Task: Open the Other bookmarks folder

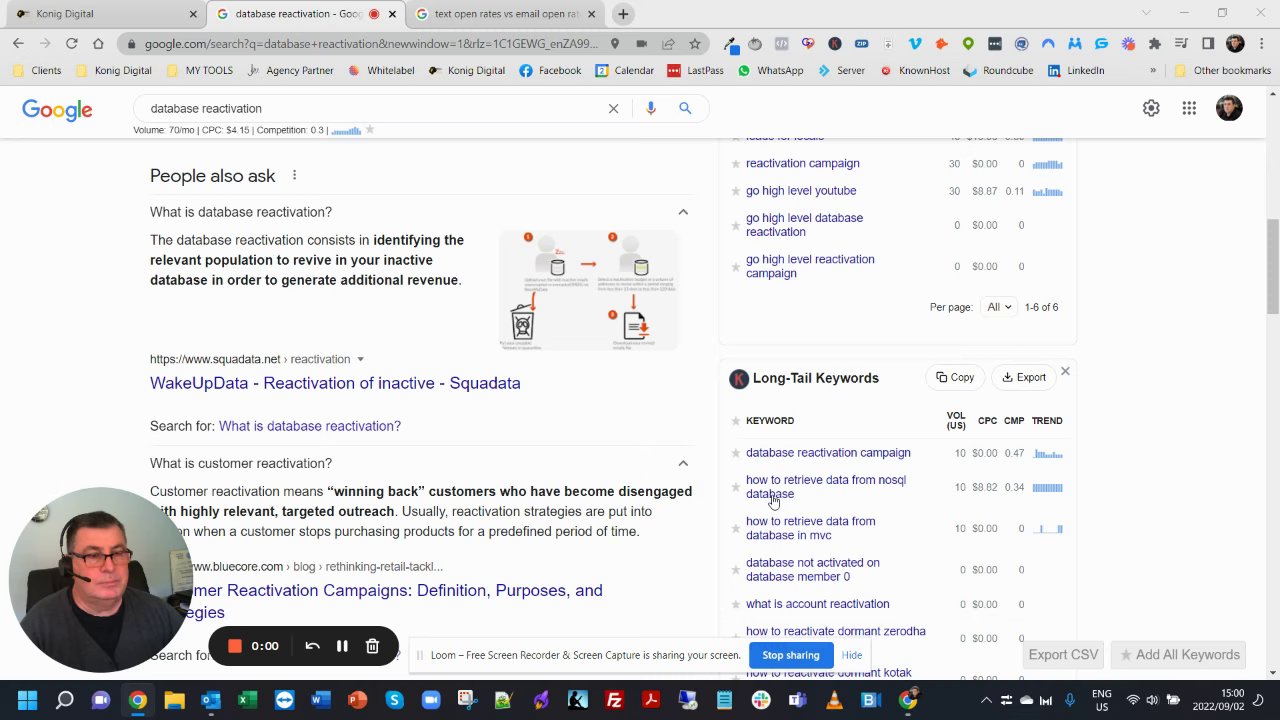Action: coord(1222,71)
